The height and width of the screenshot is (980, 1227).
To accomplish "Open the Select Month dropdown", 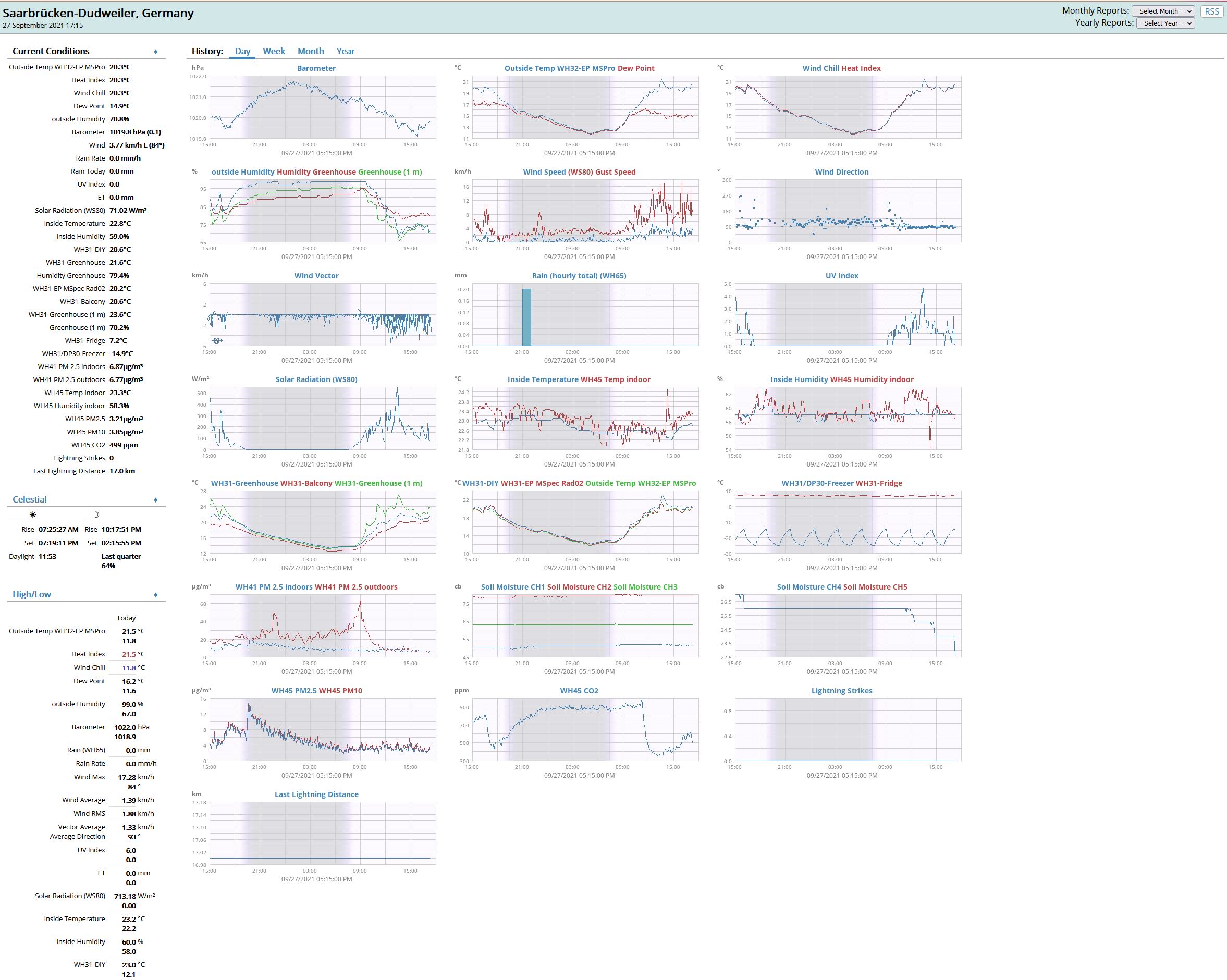I will pos(1163,11).
